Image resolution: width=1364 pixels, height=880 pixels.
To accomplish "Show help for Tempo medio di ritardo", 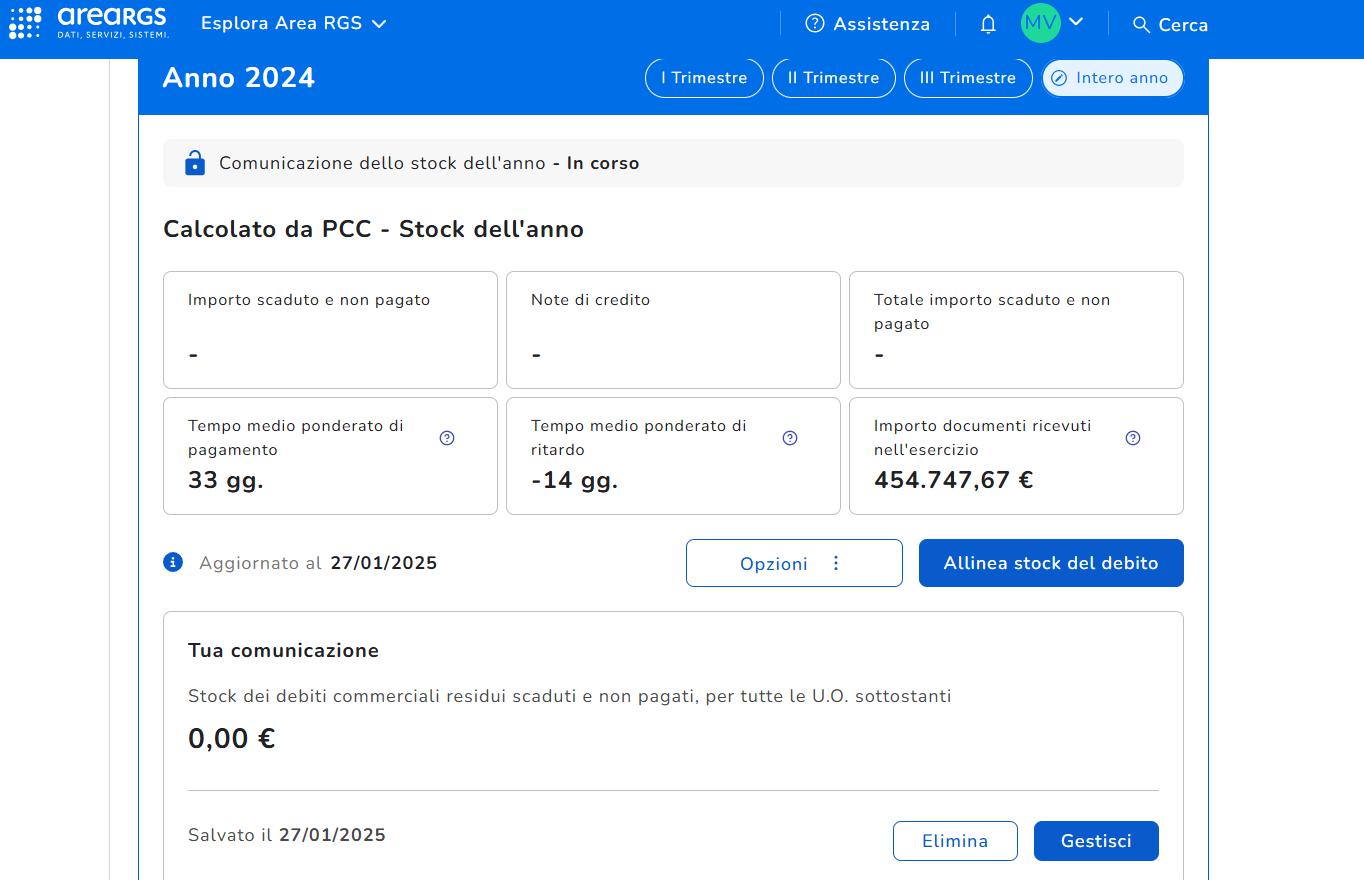I will (x=790, y=438).
